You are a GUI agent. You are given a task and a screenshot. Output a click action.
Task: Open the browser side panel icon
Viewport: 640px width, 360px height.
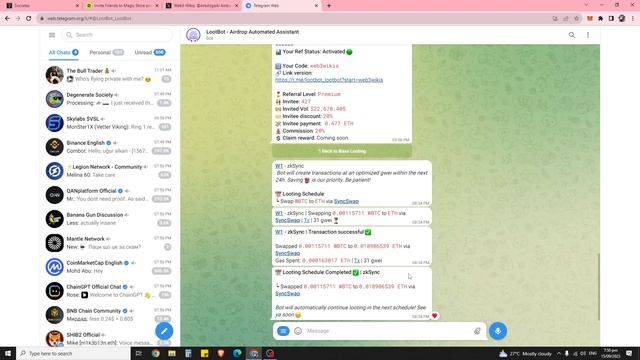(x=611, y=18)
